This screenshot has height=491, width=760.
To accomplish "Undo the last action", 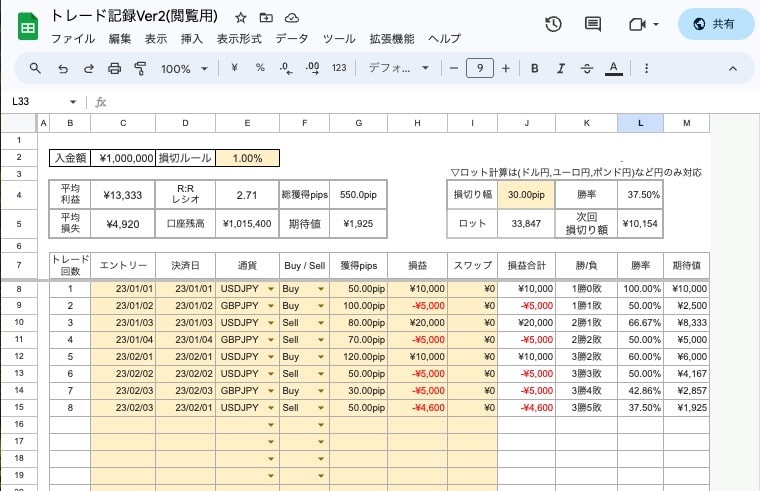I will [63, 69].
